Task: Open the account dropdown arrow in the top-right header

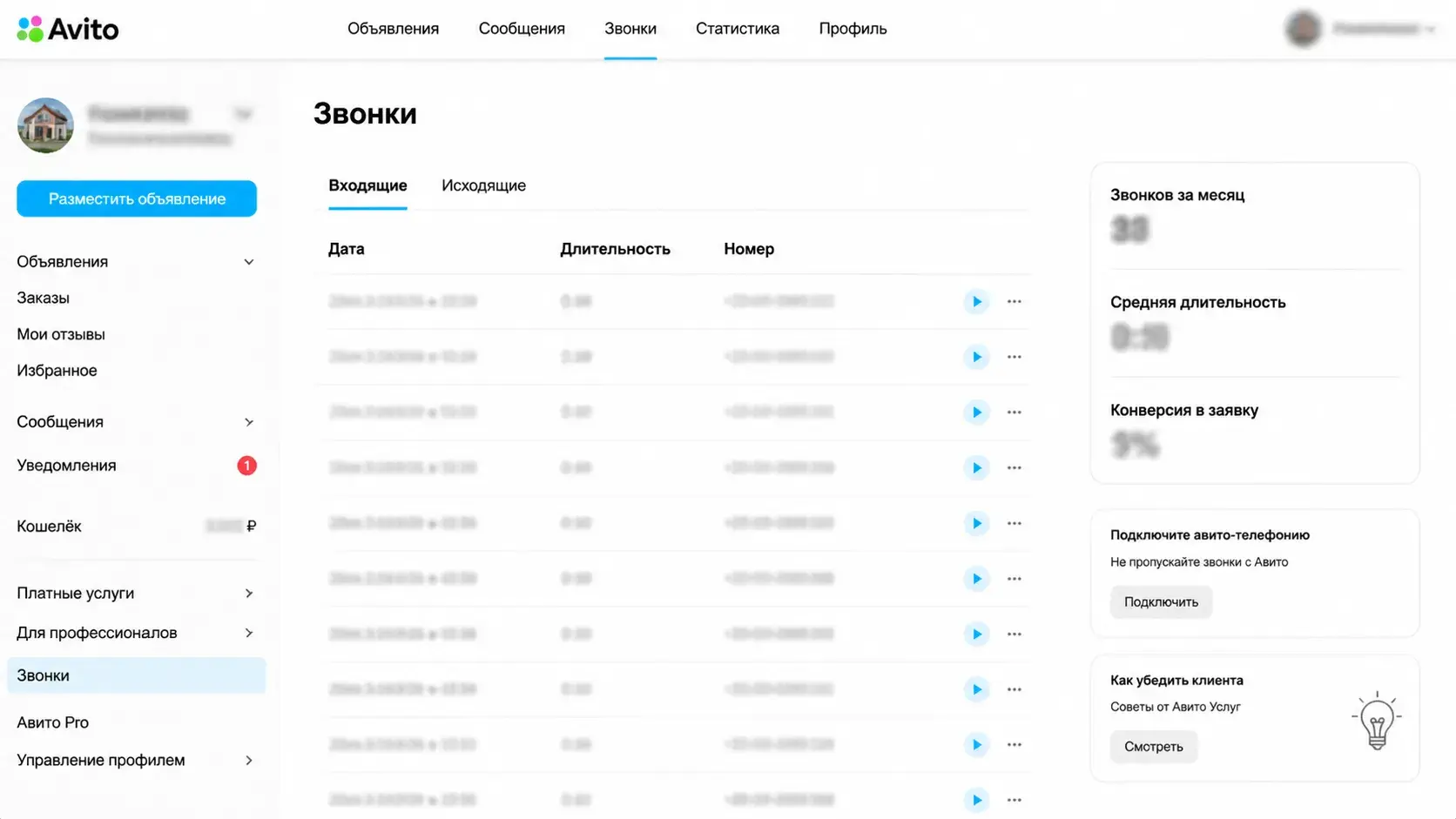Action: (x=1430, y=30)
